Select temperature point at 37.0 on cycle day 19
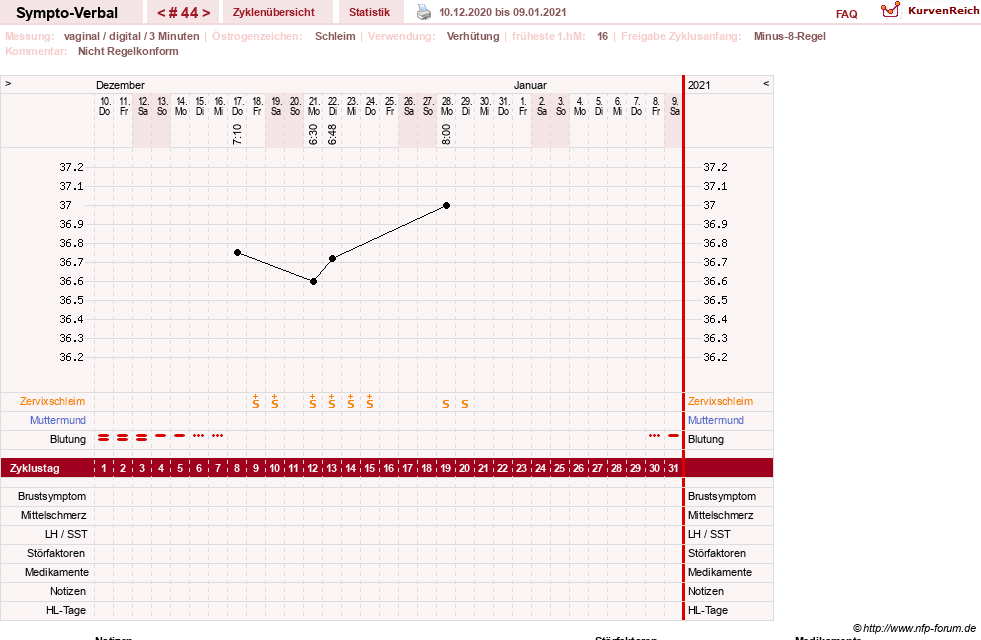 pos(446,205)
